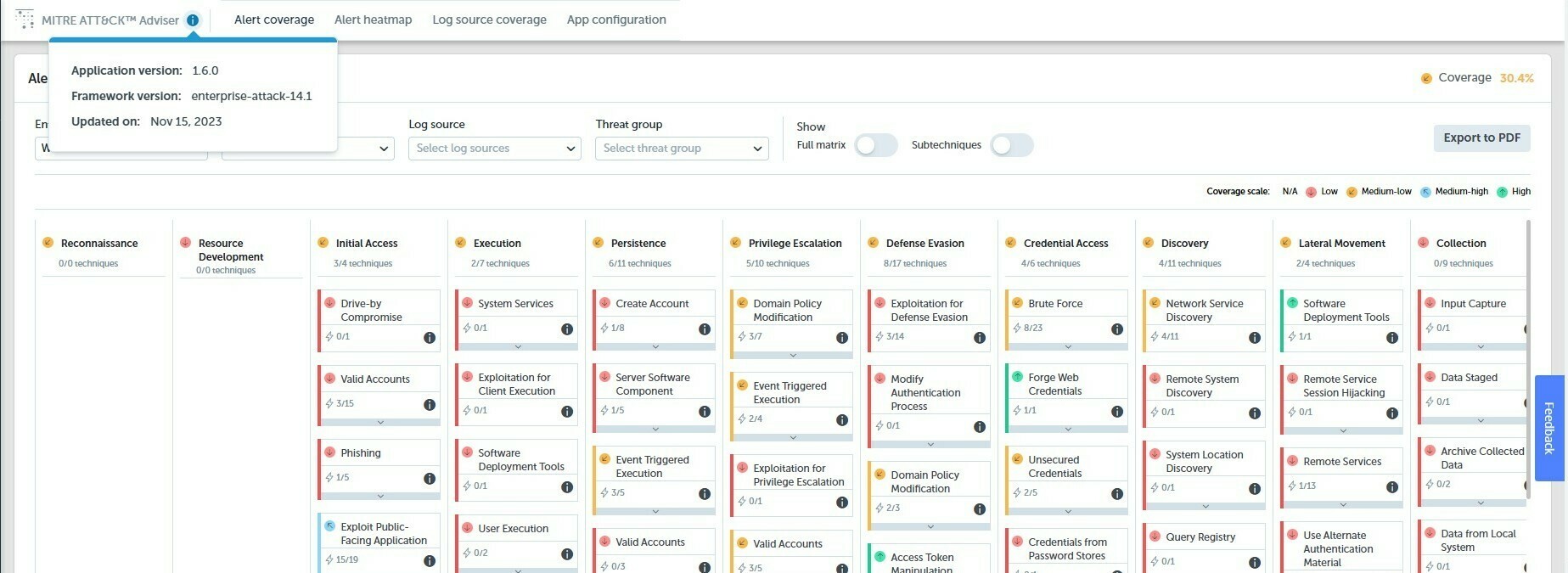Screen dimensions: 1568x573
Task: Open info for System Location Discovery
Action: point(1255,489)
